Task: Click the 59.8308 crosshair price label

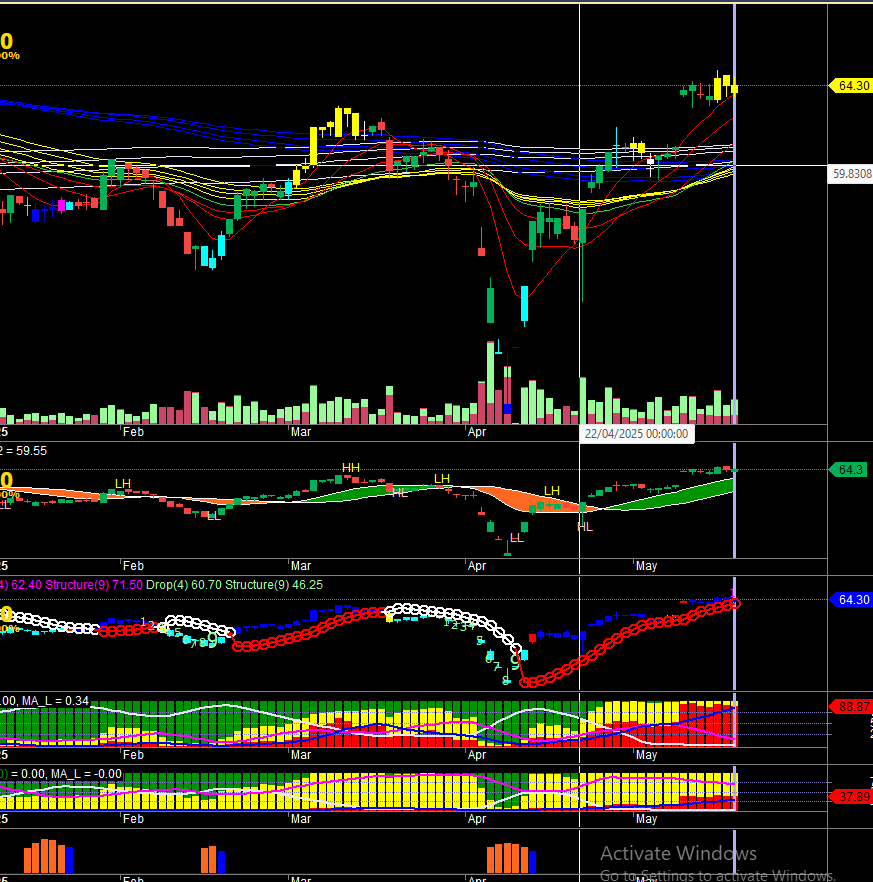Action: point(850,174)
